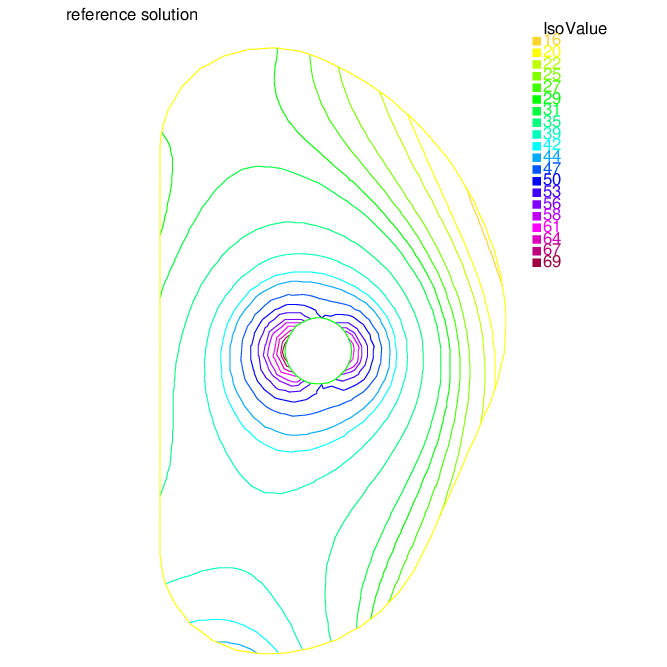
Task: Click inside the central circular hole
Action: click(x=319, y=351)
